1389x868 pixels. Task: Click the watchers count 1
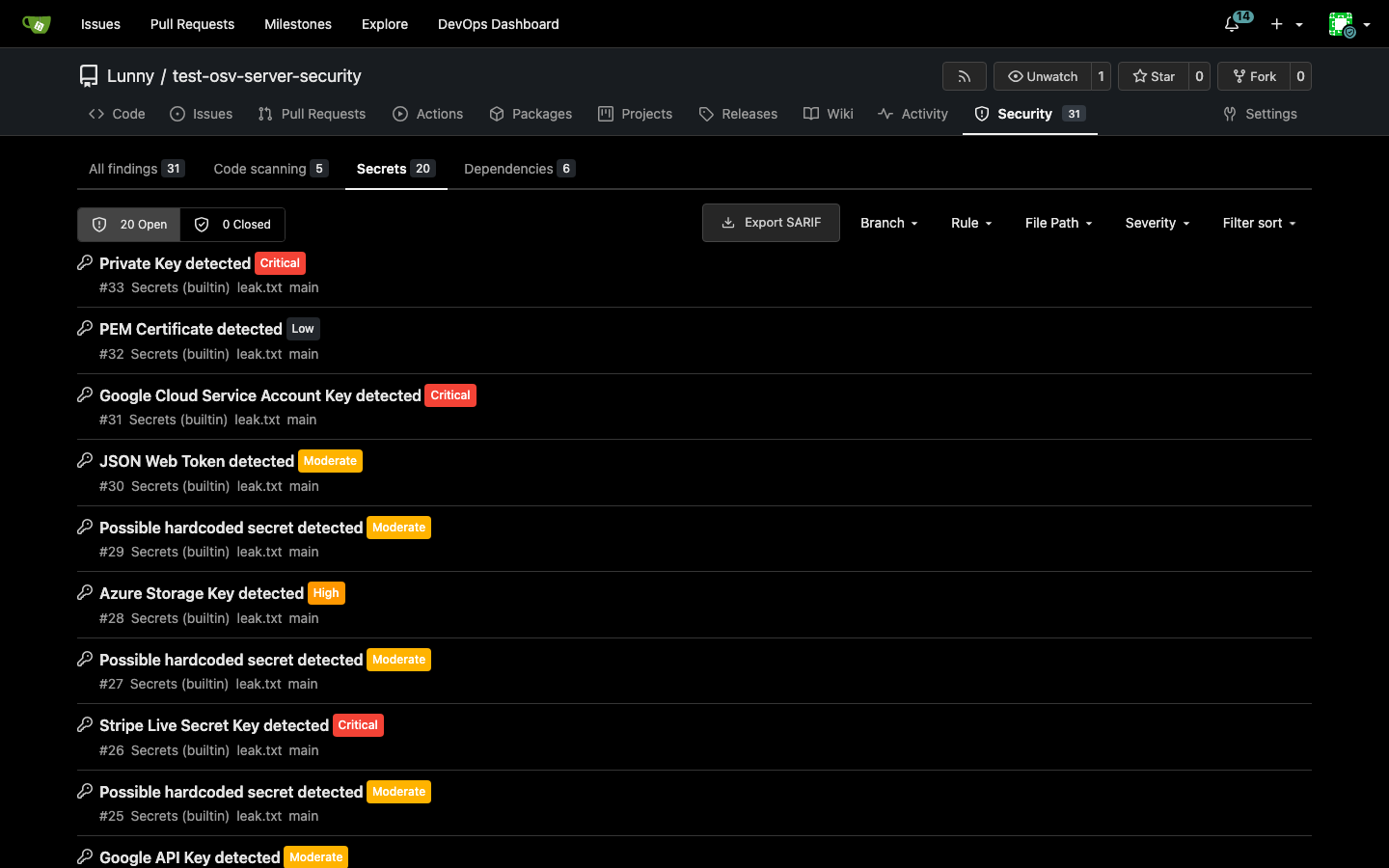tap(1101, 76)
